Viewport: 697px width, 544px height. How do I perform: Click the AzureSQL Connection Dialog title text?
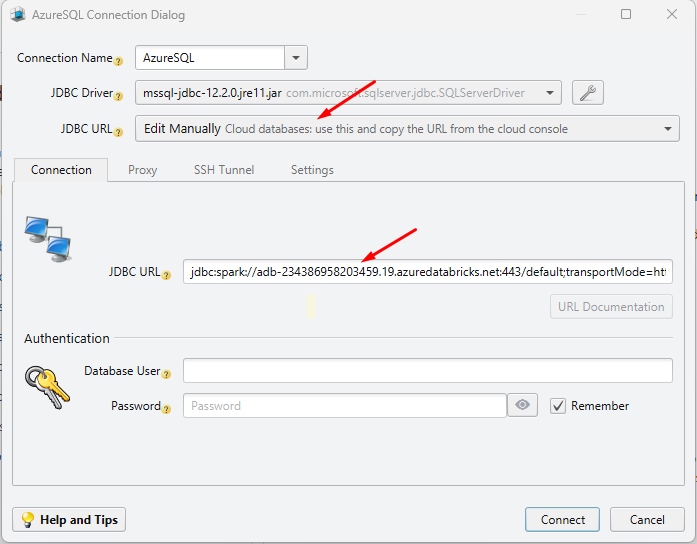108,15
